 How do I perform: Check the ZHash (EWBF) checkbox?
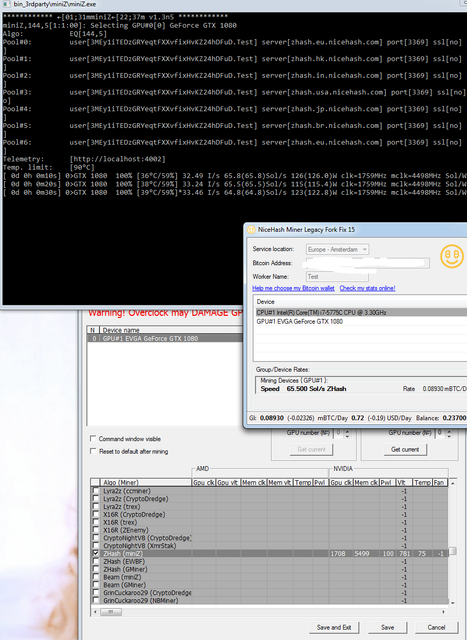[x=96, y=561]
